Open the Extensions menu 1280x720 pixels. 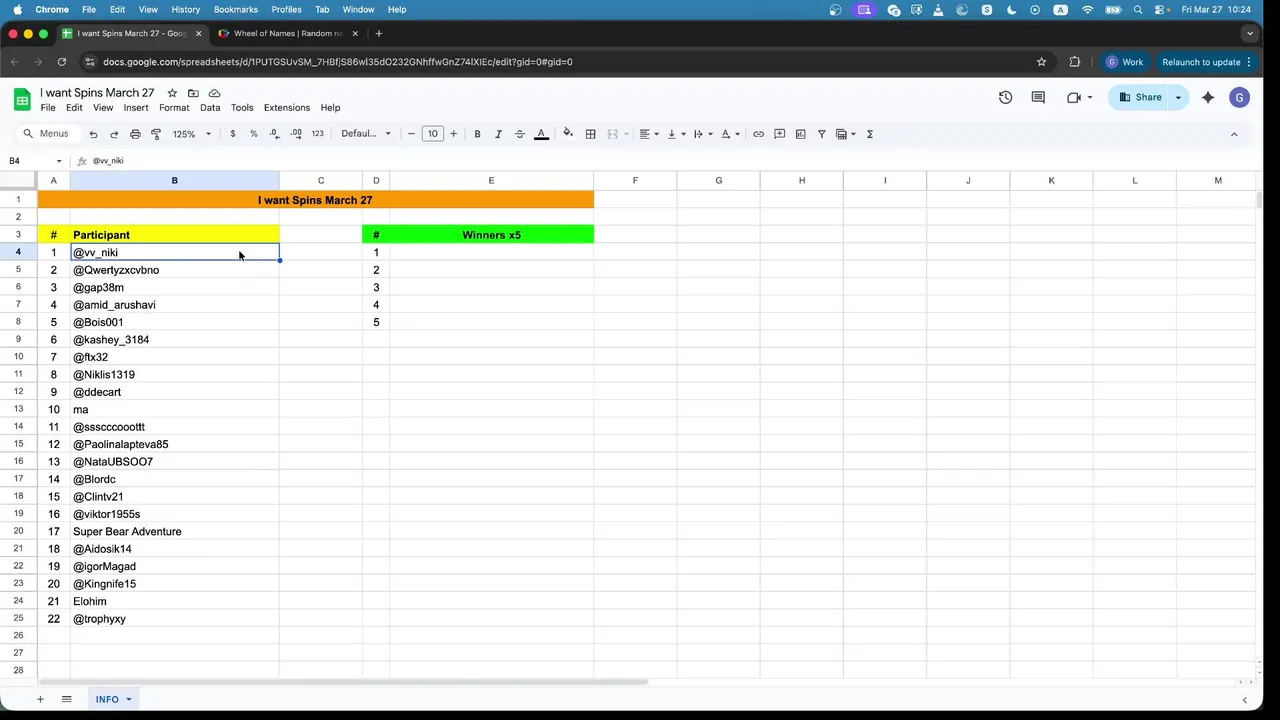287,108
